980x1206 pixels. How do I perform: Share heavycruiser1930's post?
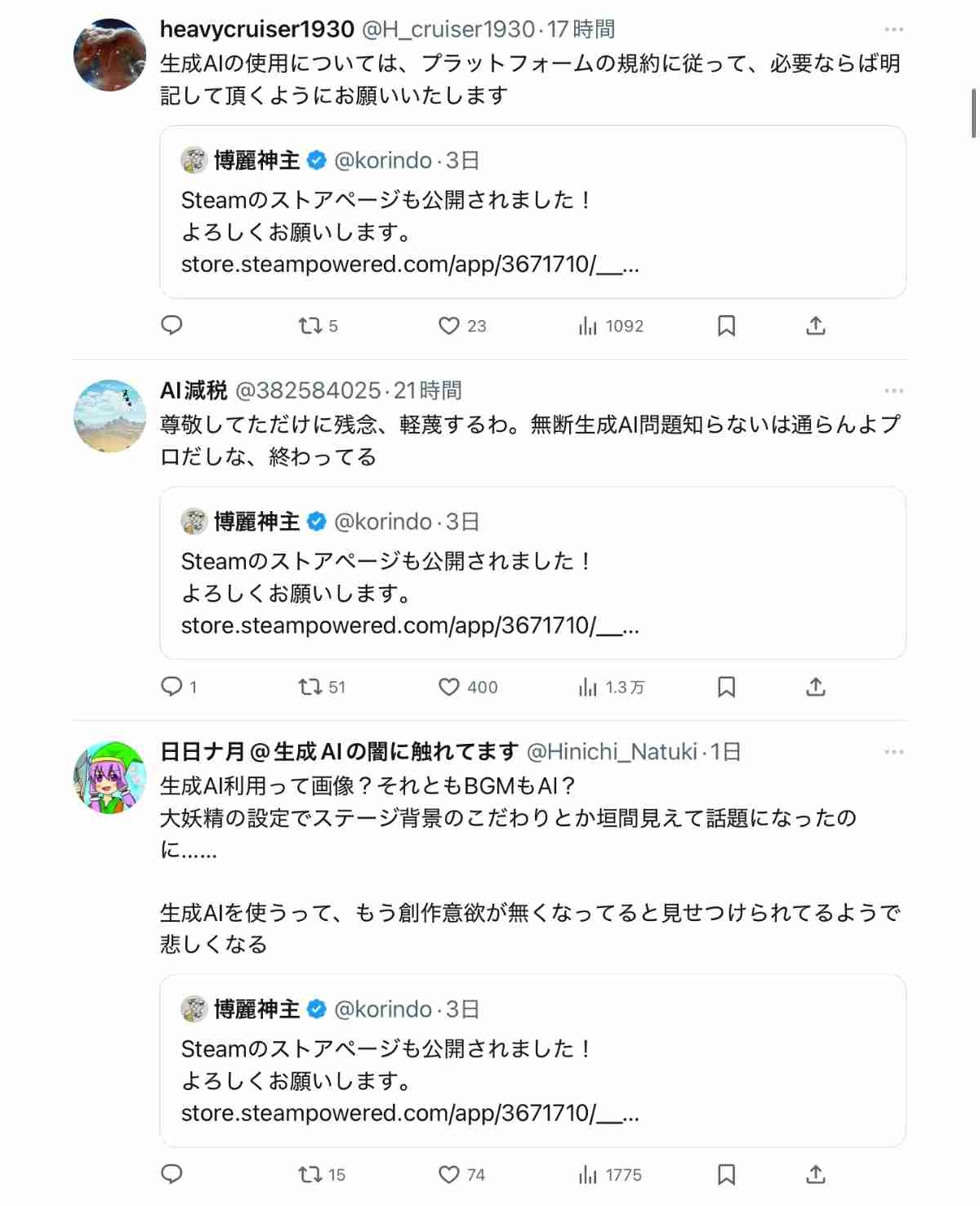tap(816, 326)
